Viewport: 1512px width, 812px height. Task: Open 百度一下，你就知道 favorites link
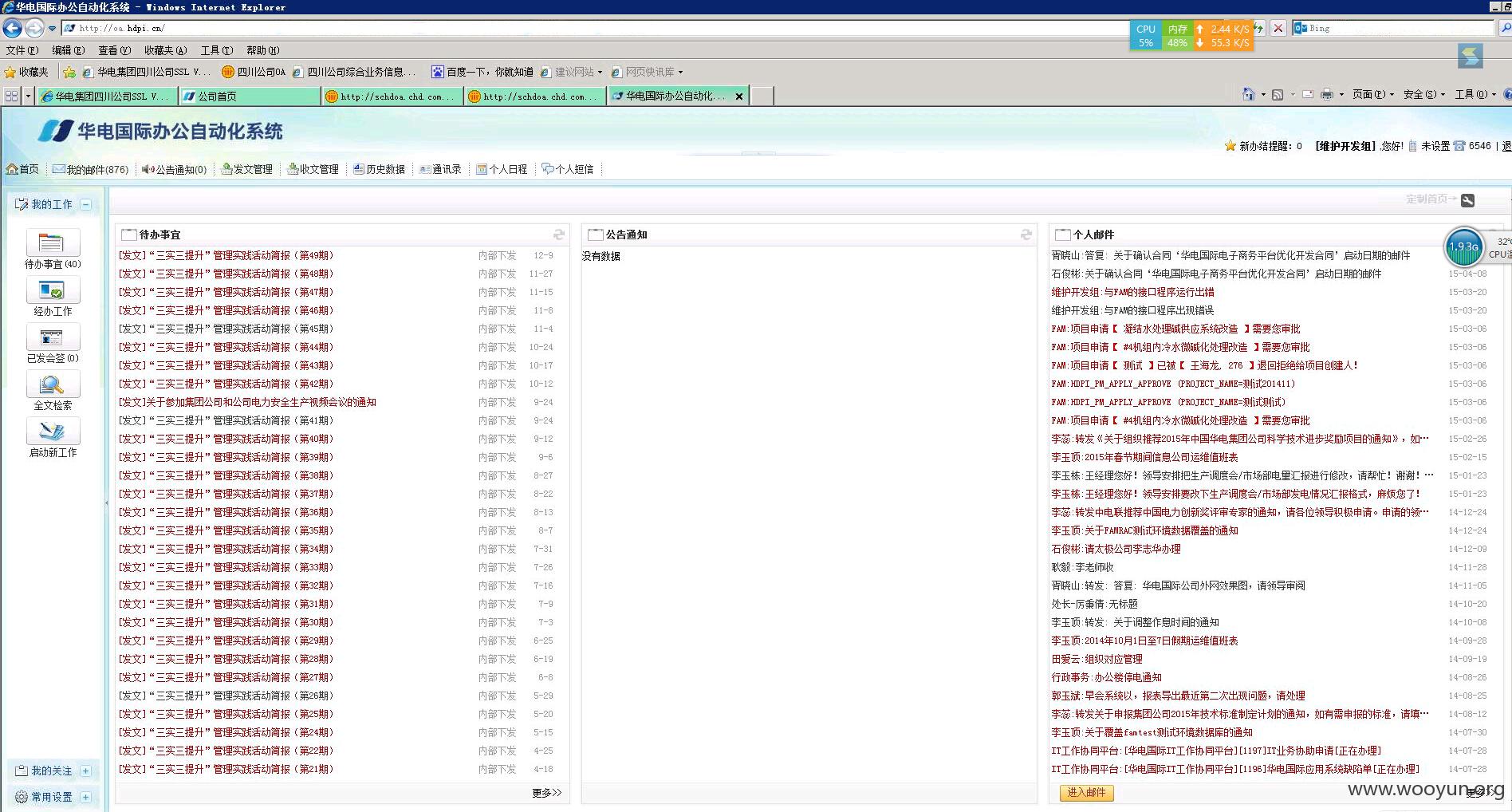(x=482, y=72)
